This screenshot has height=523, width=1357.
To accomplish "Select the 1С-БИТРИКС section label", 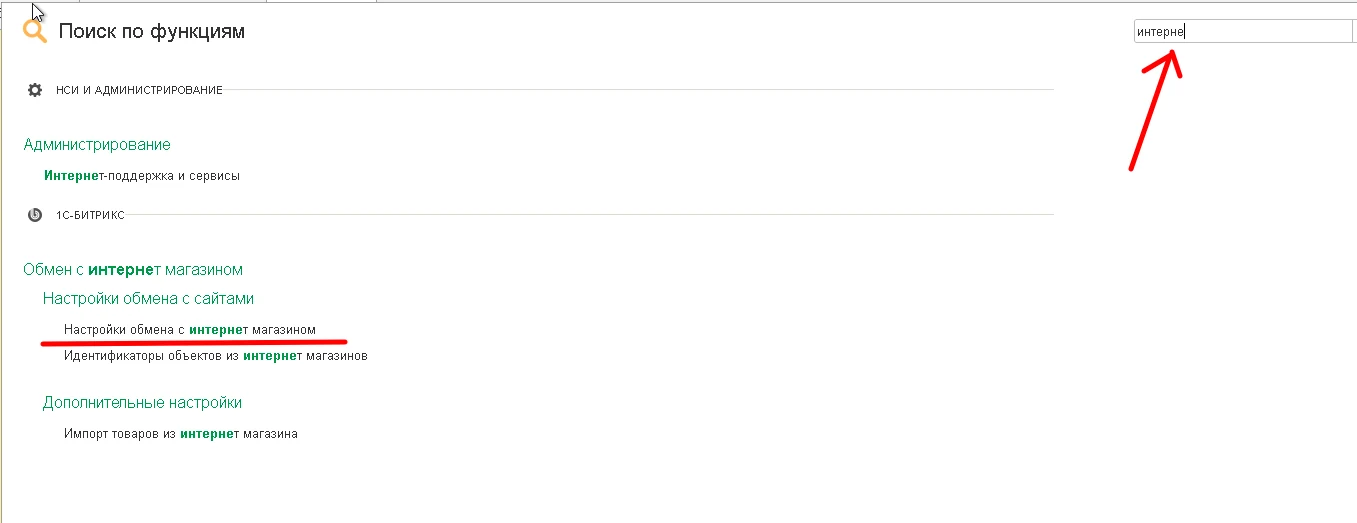I will click(x=90, y=215).
